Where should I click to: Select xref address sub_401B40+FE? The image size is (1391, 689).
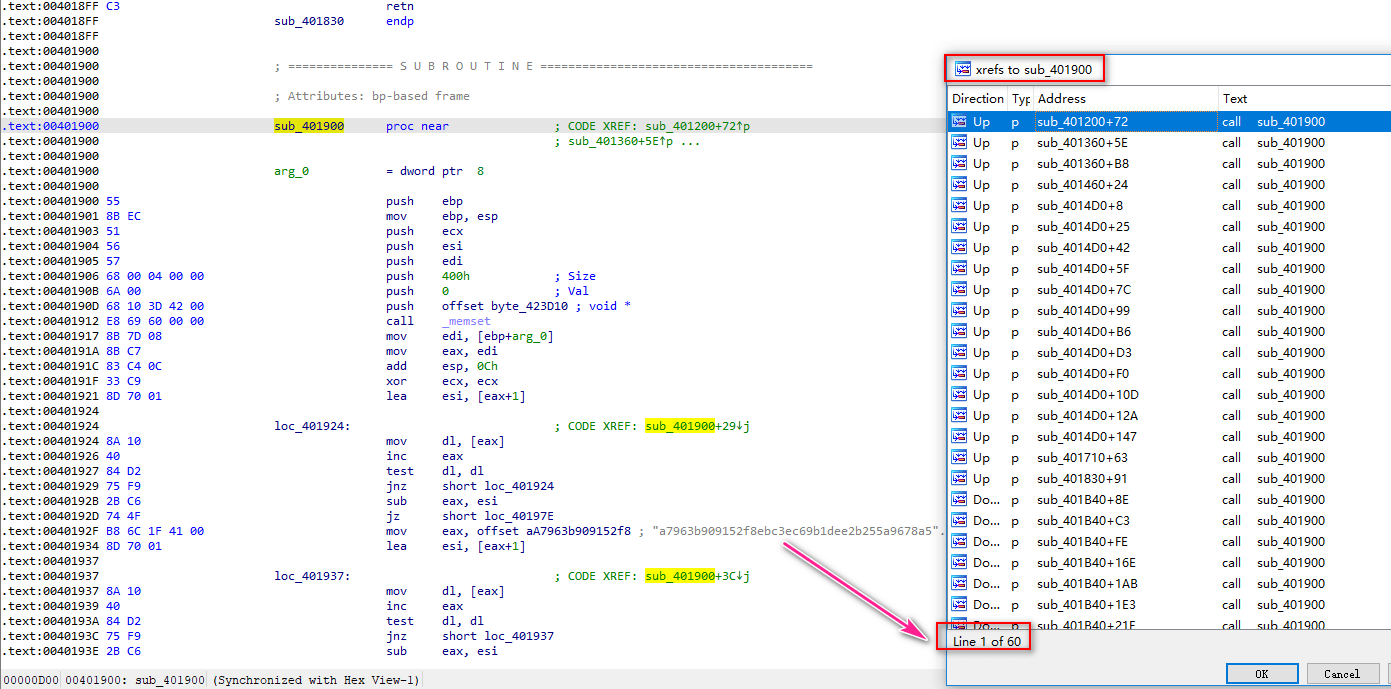pos(1083,541)
